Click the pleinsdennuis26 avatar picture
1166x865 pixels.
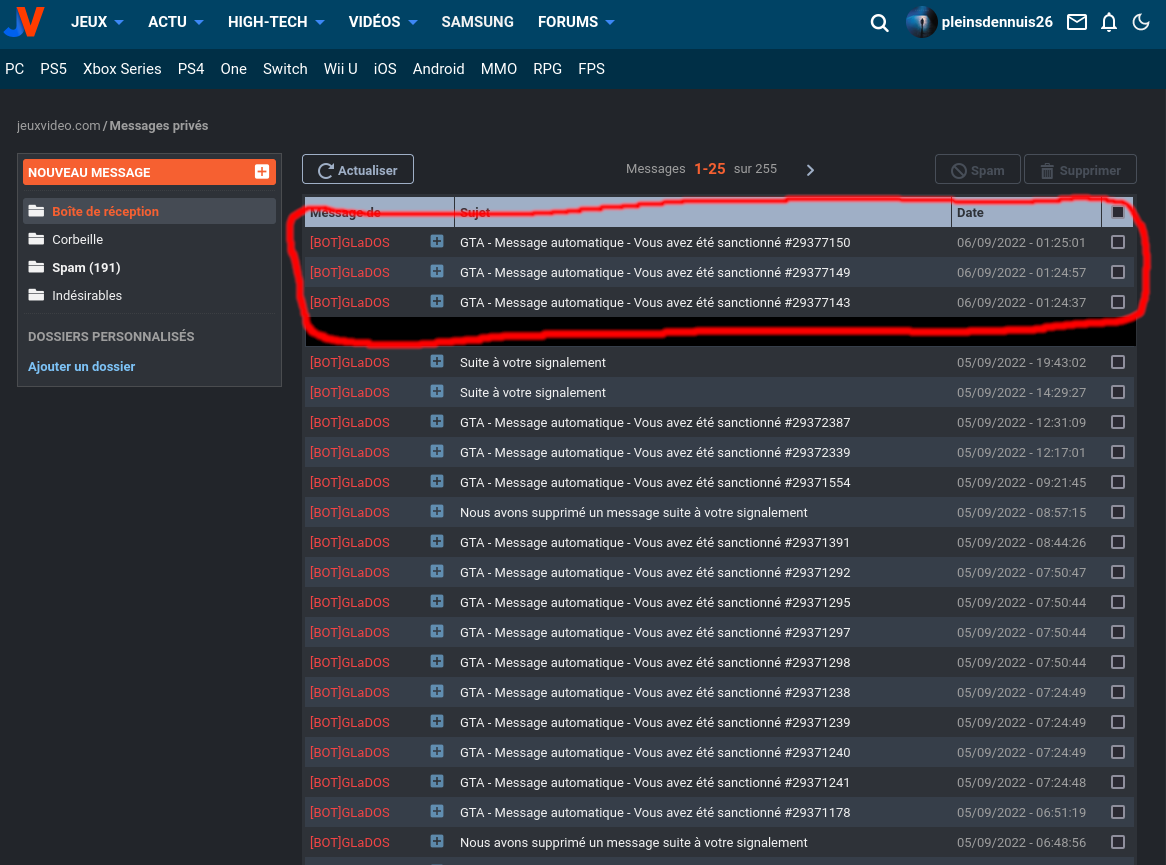point(921,22)
